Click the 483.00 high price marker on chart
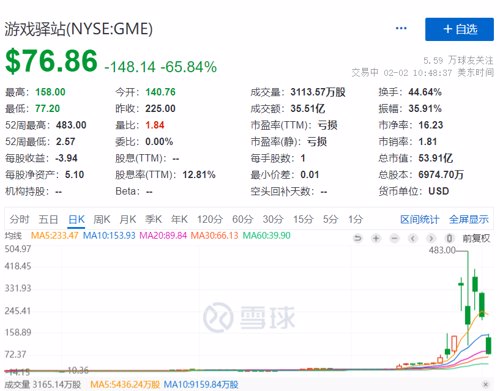 tap(442, 250)
